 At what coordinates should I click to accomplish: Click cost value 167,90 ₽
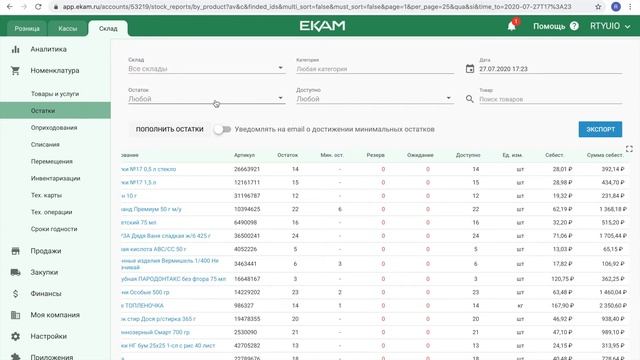(562, 306)
